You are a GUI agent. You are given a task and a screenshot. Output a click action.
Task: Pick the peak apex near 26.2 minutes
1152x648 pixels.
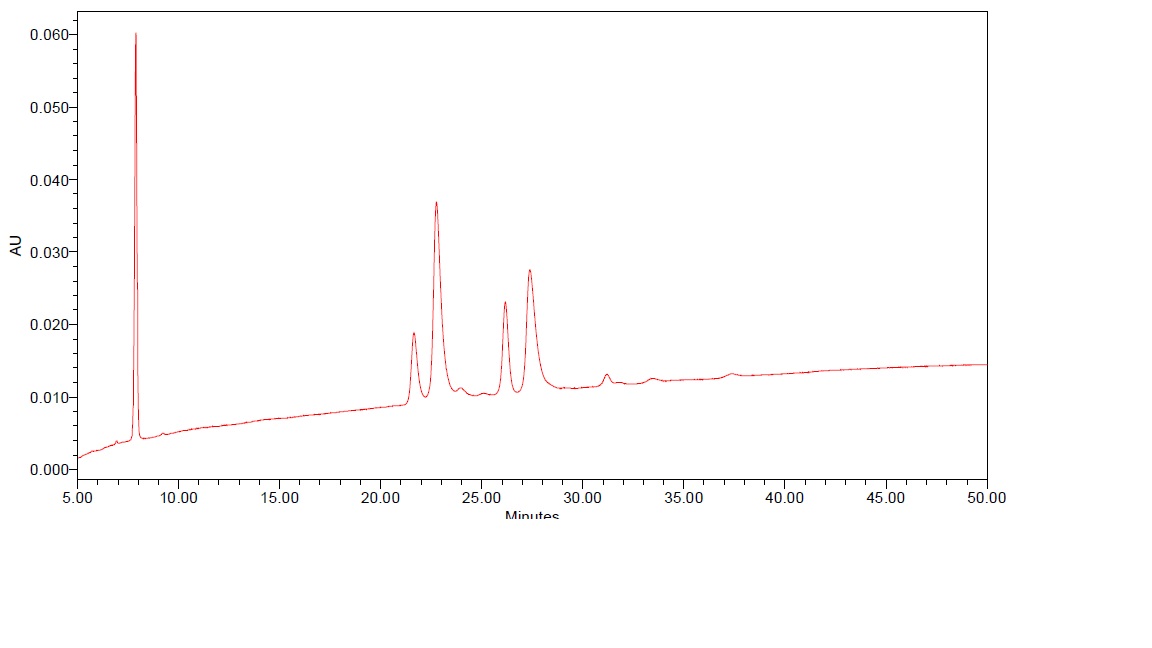coord(505,302)
